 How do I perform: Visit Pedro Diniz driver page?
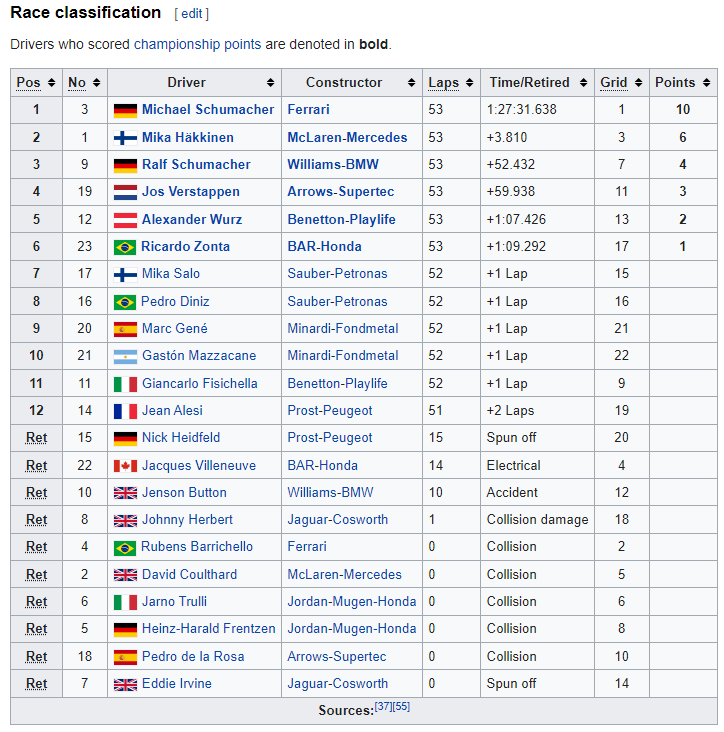[x=175, y=302]
